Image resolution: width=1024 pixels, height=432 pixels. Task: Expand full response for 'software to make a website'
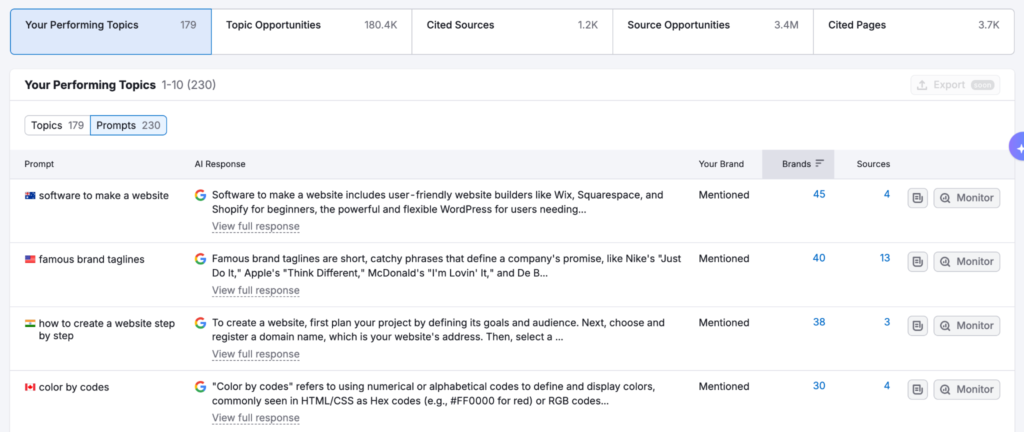[x=255, y=226]
